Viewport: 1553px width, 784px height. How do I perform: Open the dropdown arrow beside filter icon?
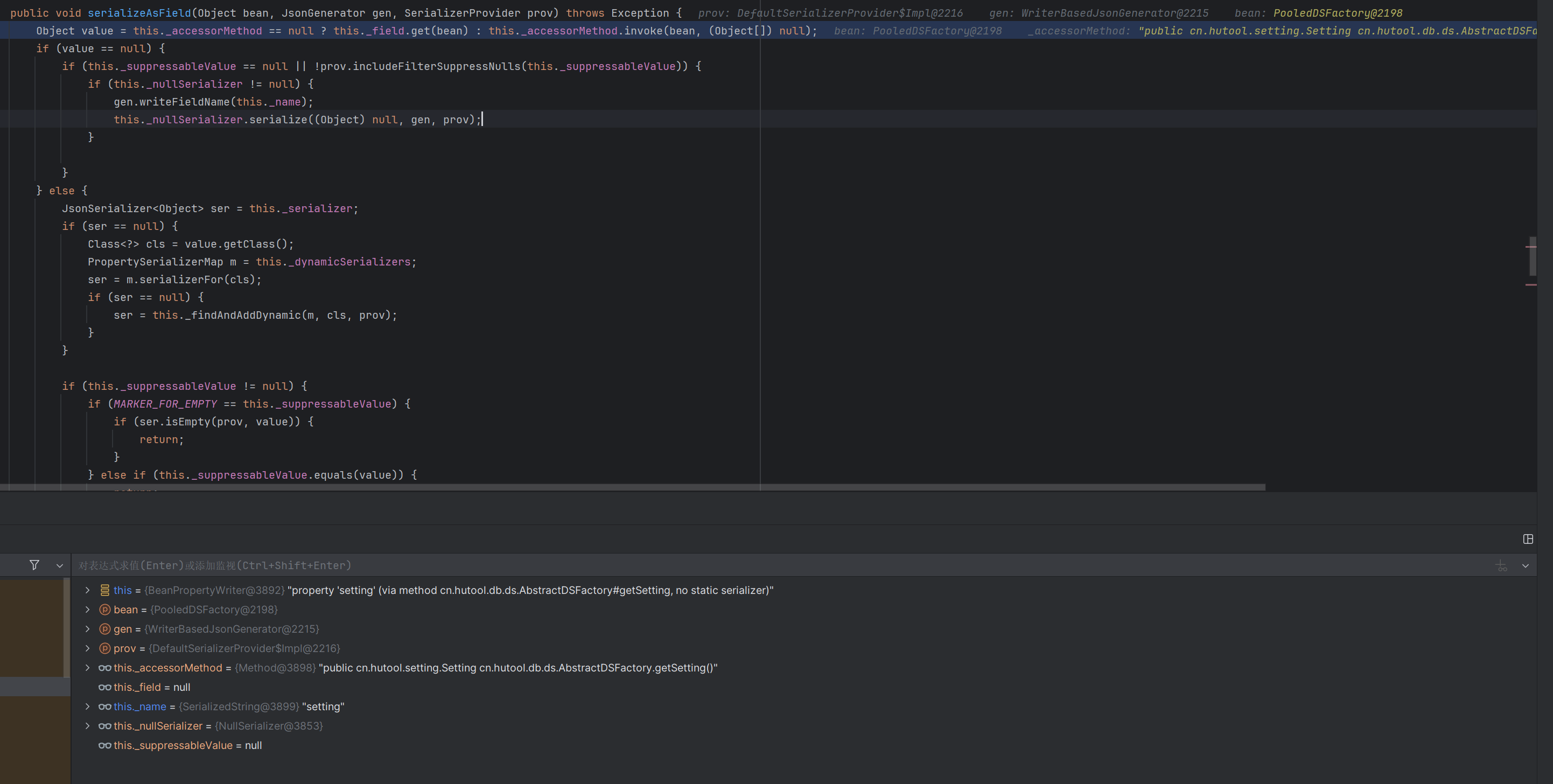(x=59, y=566)
